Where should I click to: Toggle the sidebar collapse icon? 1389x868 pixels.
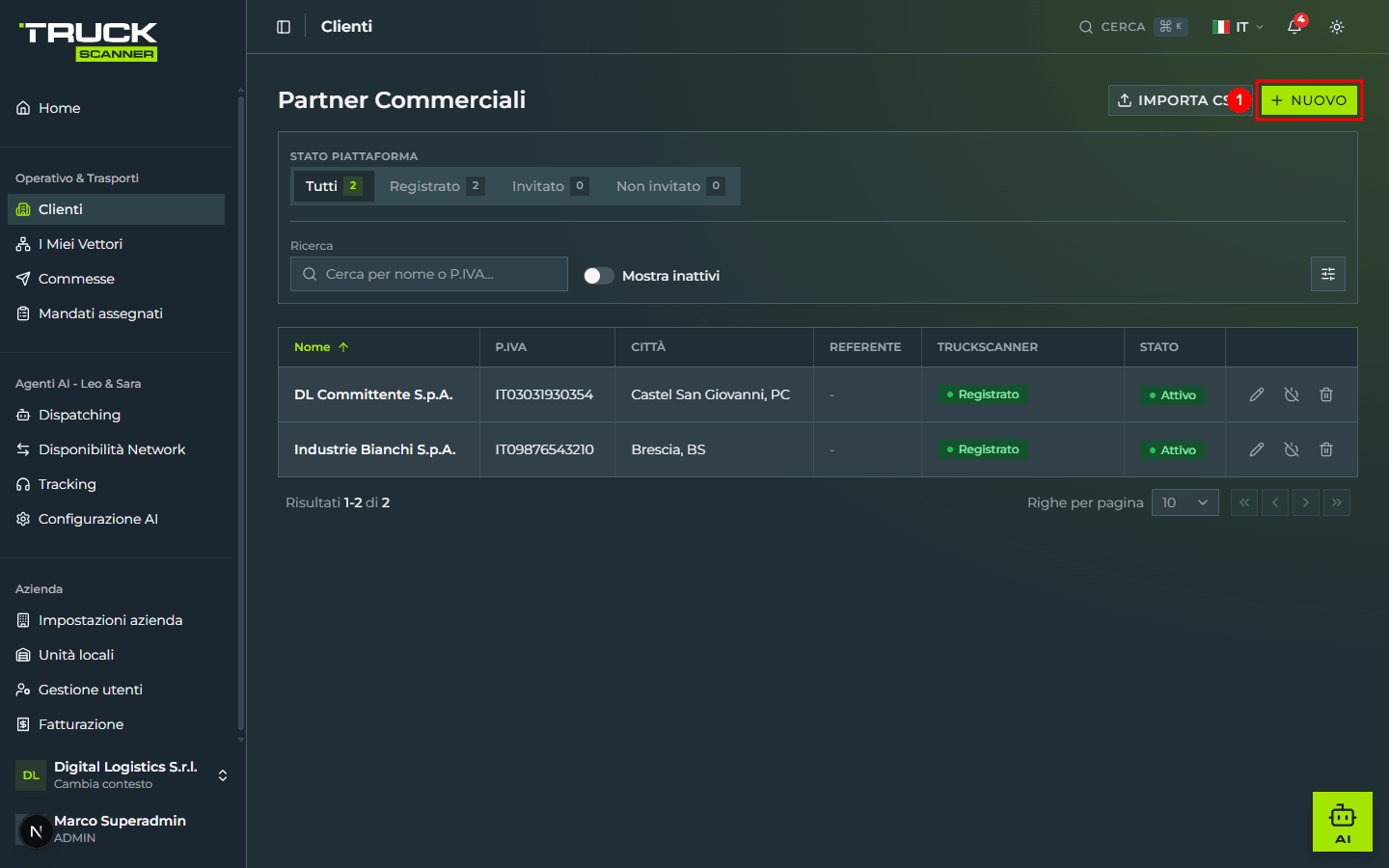point(284,27)
